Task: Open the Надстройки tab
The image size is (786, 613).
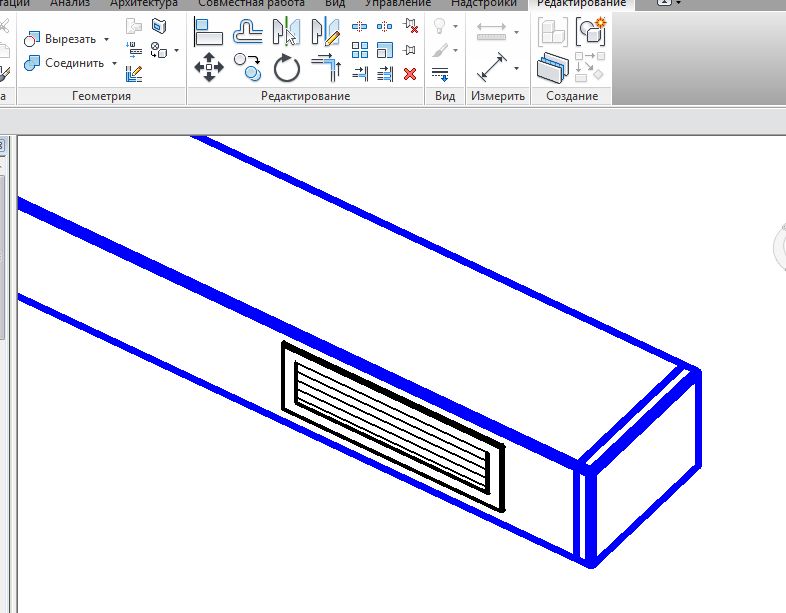Action: pos(484,4)
